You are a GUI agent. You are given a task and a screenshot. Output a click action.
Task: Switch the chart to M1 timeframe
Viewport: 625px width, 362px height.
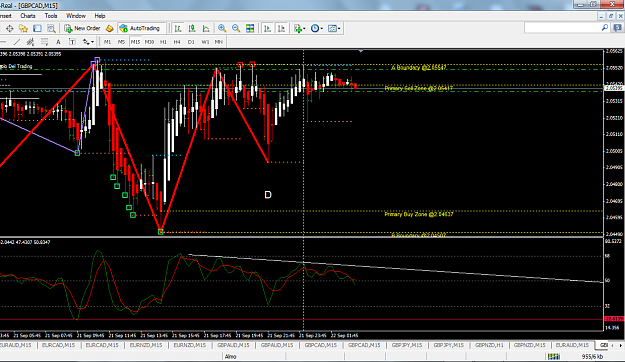[108, 42]
